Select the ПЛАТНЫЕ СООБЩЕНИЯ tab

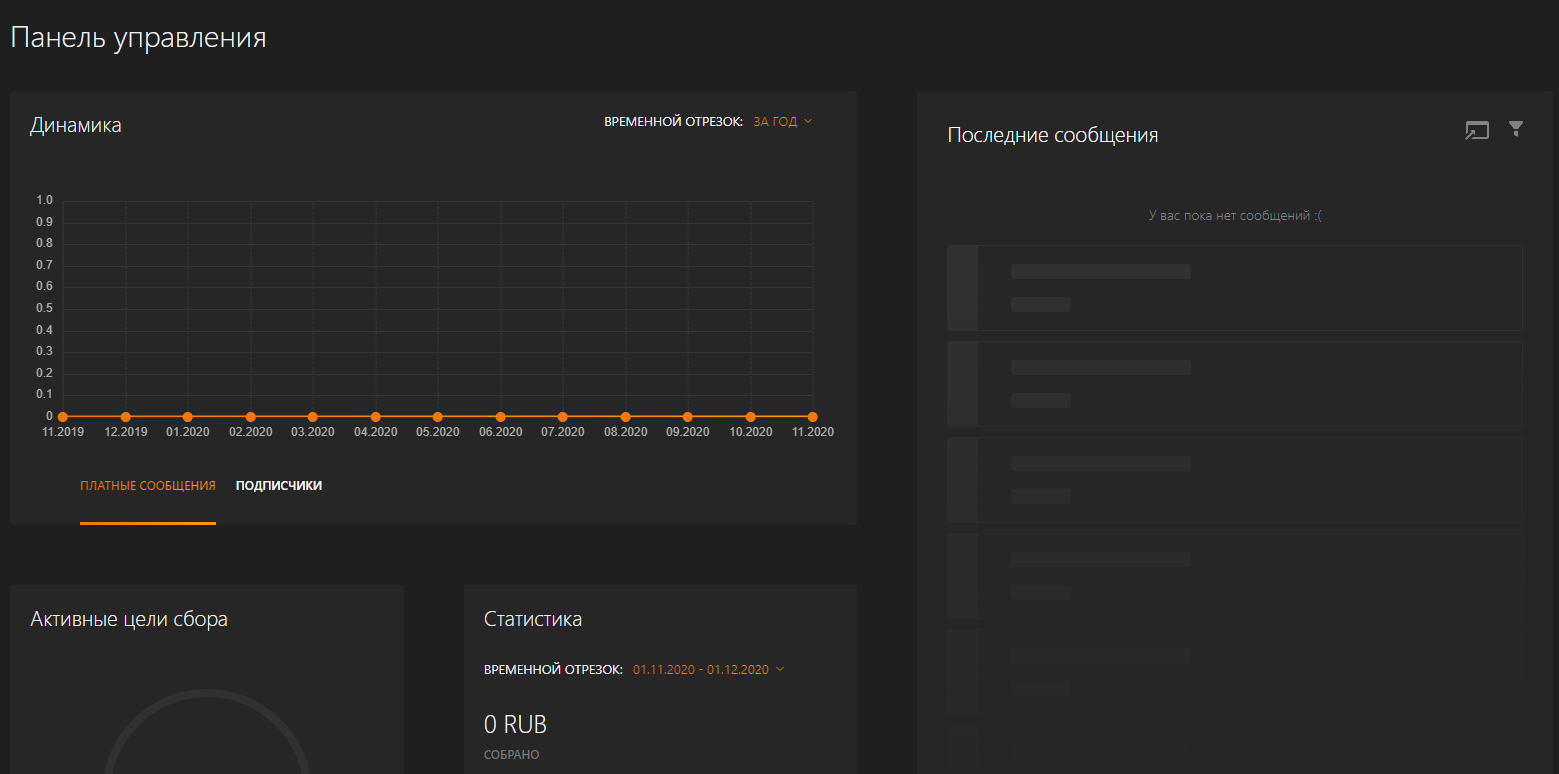(148, 486)
